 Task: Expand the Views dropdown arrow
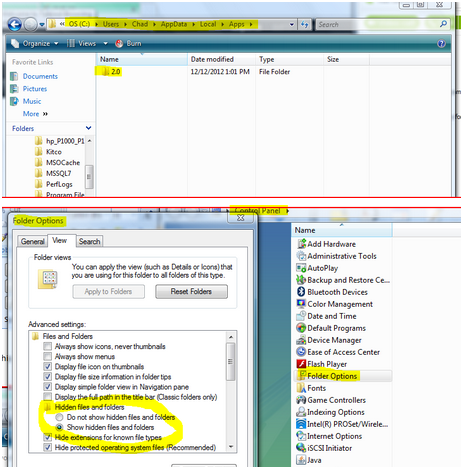coord(106,44)
